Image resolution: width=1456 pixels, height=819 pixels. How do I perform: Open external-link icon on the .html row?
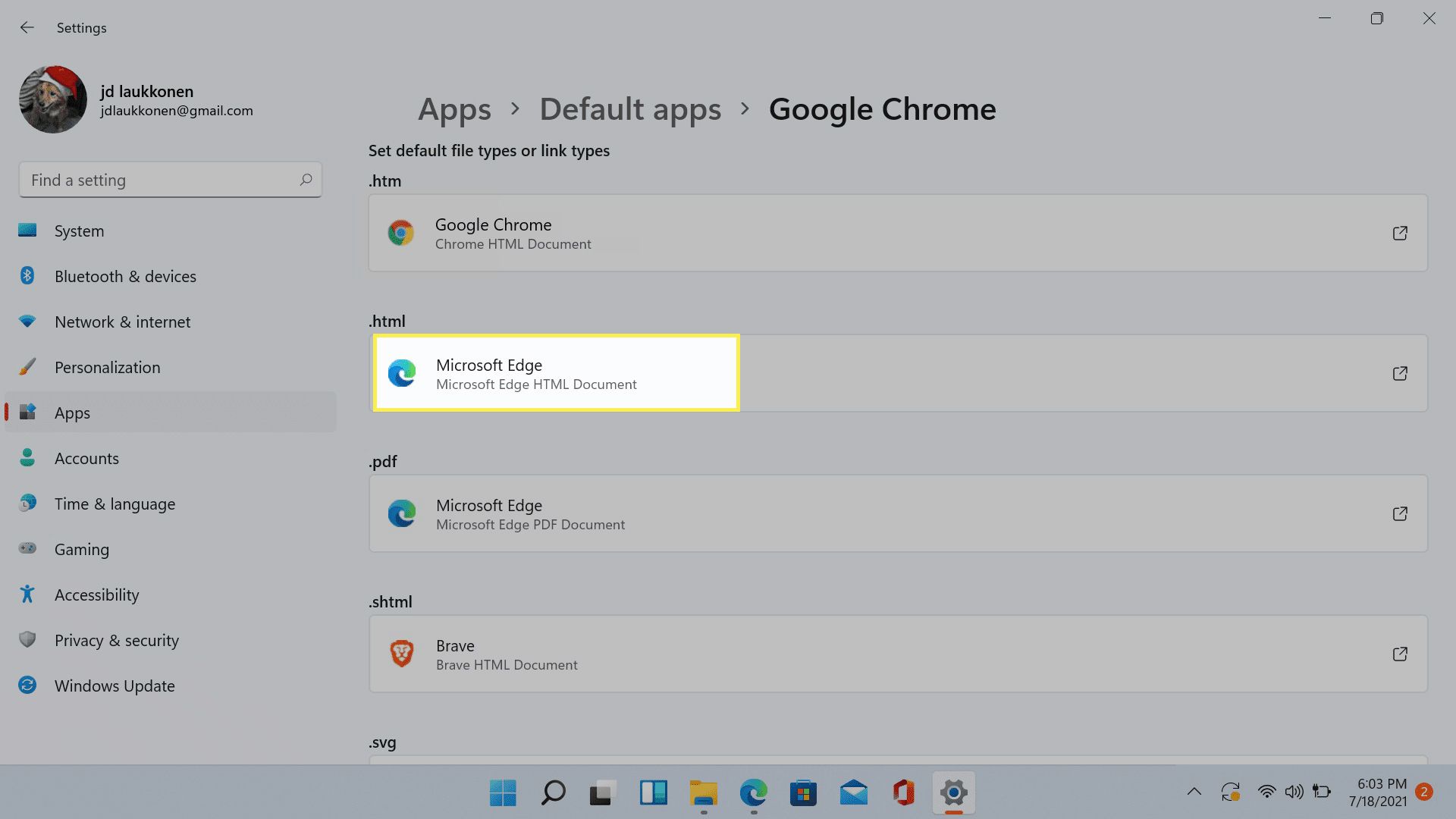pos(1400,373)
